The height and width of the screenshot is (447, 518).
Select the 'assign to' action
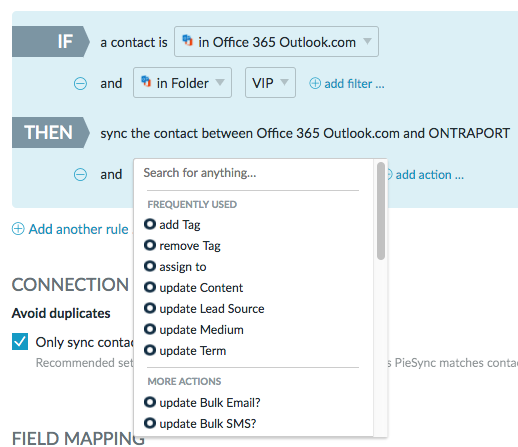pos(175,267)
